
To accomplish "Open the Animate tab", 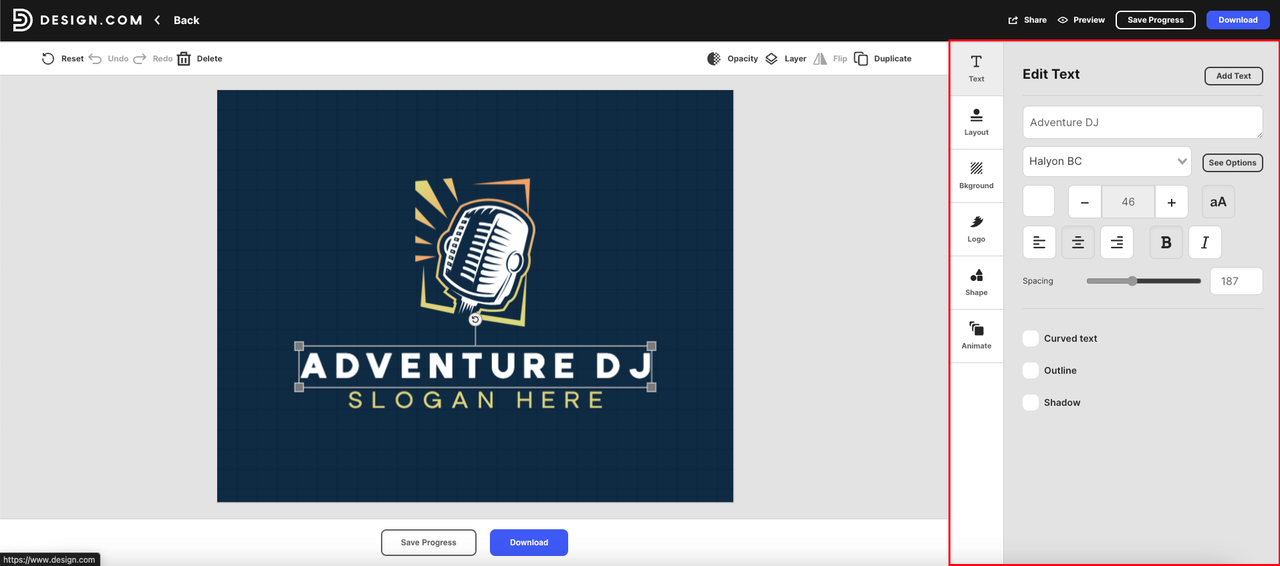I will 976,336.
